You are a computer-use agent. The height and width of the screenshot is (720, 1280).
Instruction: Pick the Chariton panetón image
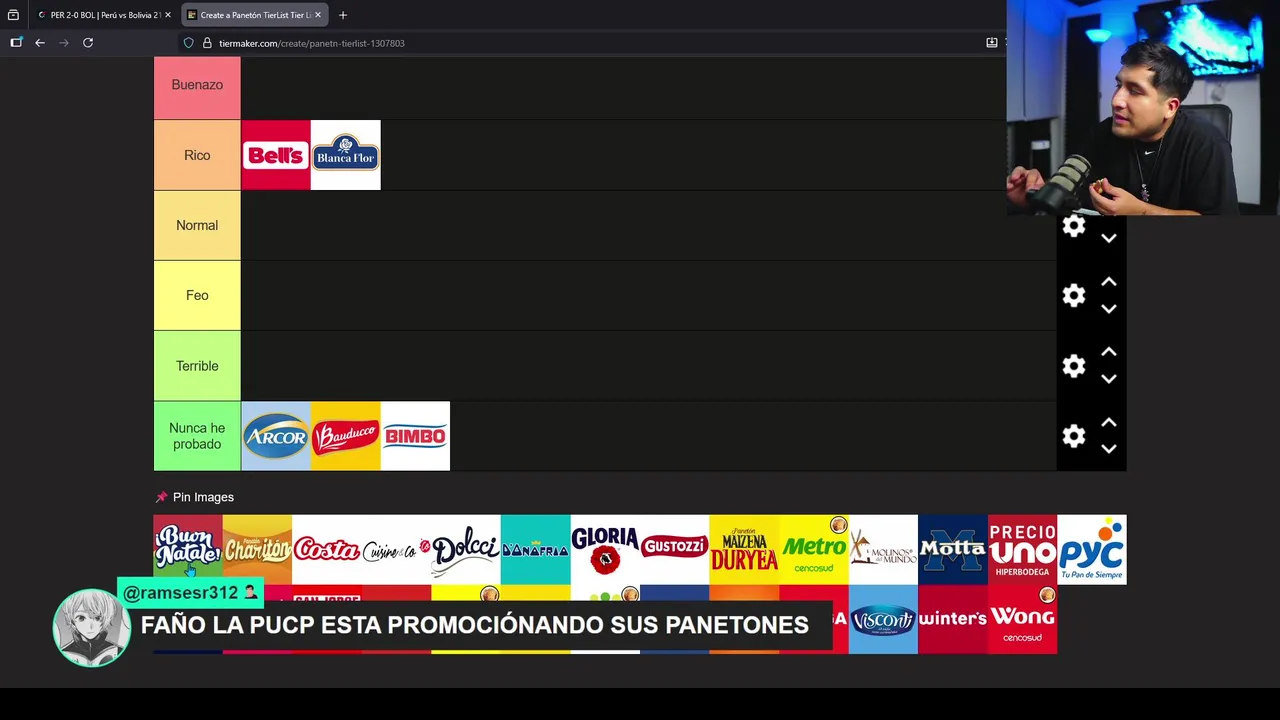click(x=257, y=549)
